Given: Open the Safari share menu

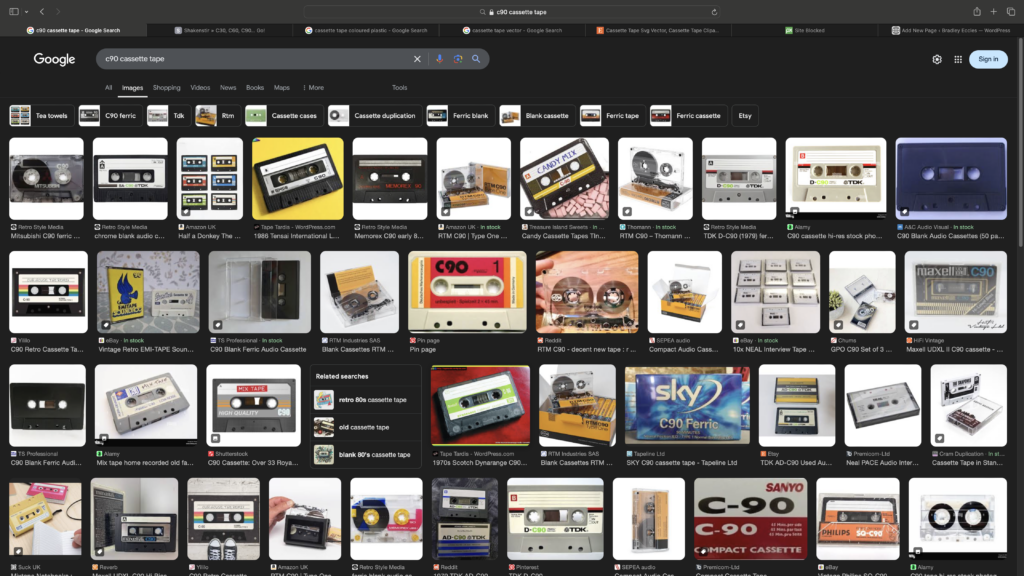Looking at the screenshot, I should [977, 12].
